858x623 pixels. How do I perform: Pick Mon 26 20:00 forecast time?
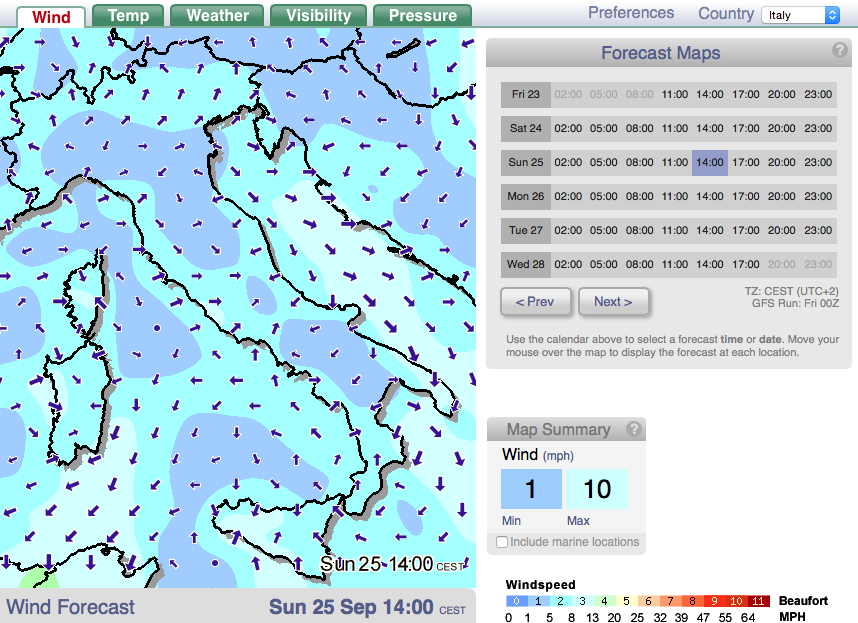(x=781, y=196)
